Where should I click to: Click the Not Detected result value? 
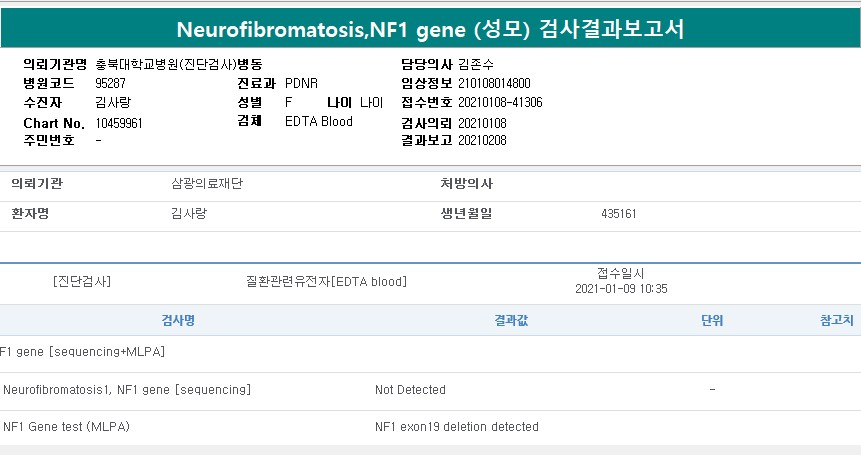point(410,389)
